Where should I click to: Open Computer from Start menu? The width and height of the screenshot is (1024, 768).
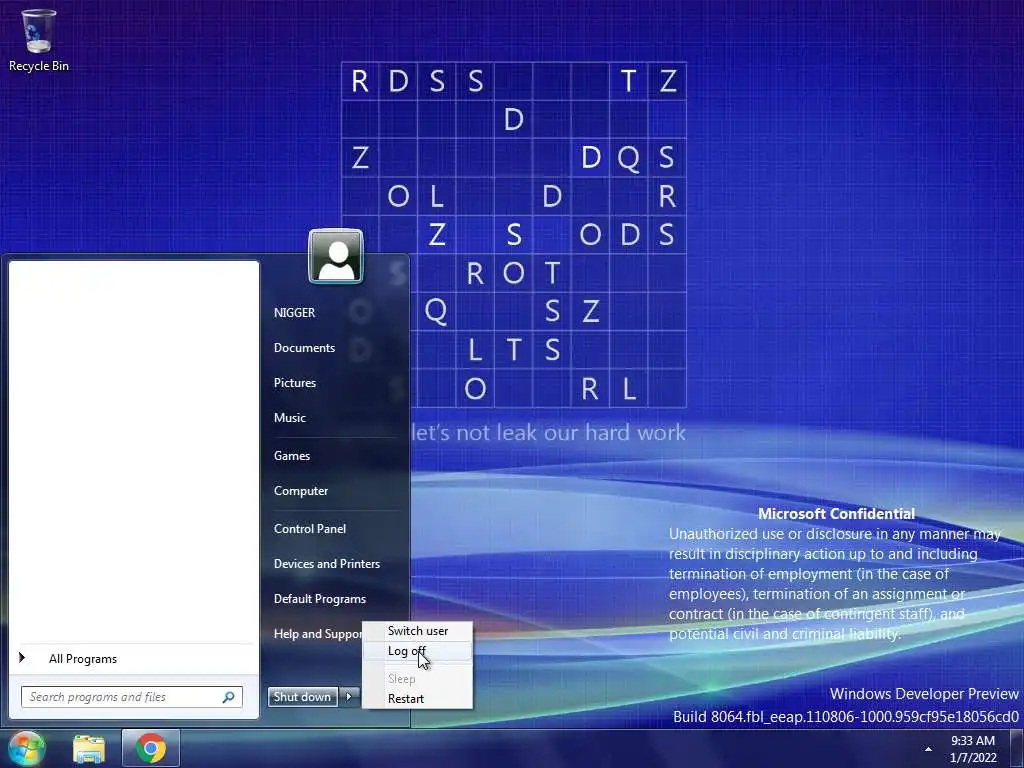click(300, 491)
